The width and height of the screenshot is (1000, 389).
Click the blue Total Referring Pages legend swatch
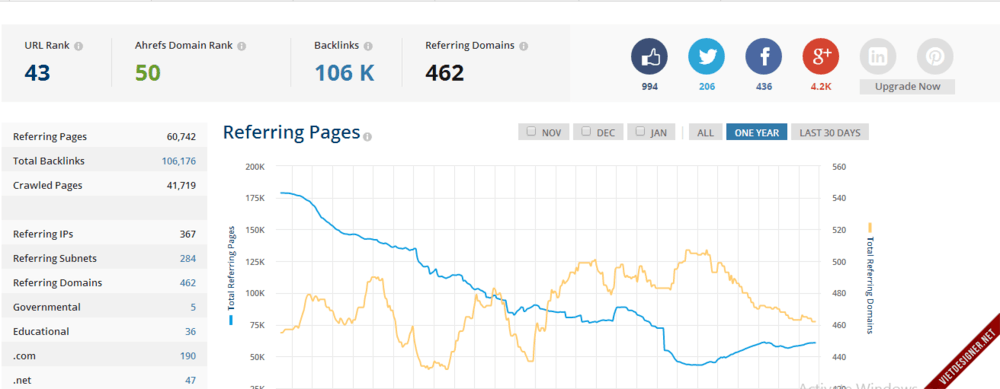click(231, 319)
